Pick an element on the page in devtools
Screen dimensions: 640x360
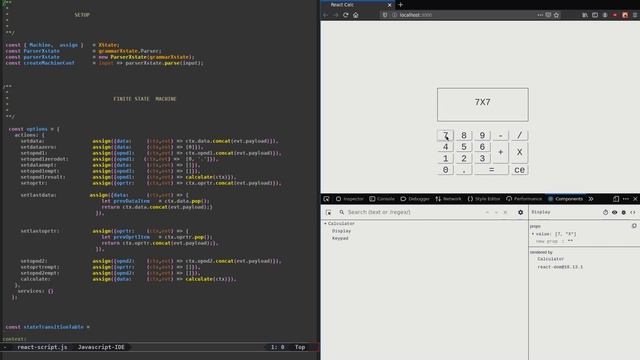pyautogui.click(x=327, y=199)
